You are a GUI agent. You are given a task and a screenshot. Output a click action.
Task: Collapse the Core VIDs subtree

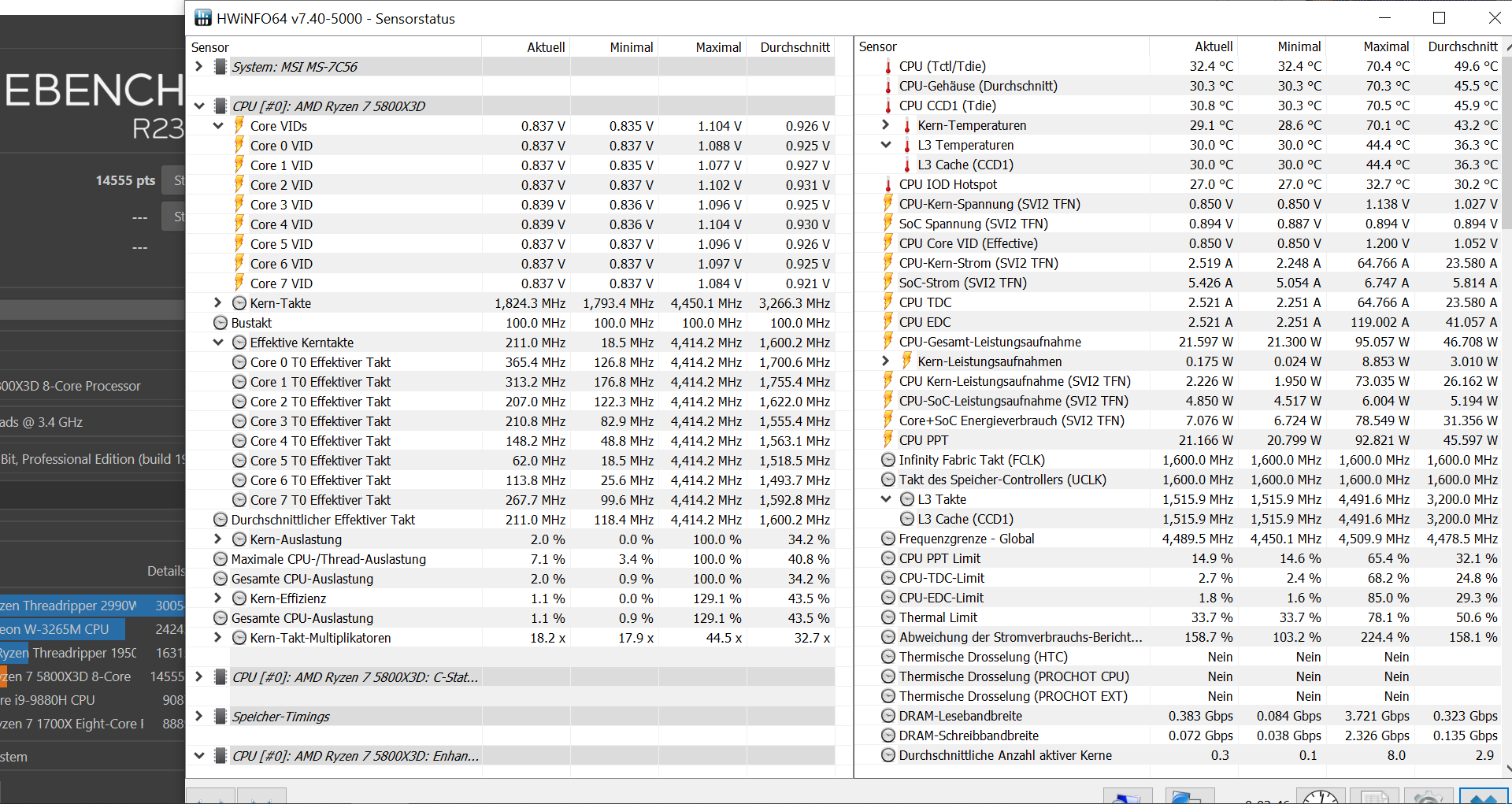point(218,126)
